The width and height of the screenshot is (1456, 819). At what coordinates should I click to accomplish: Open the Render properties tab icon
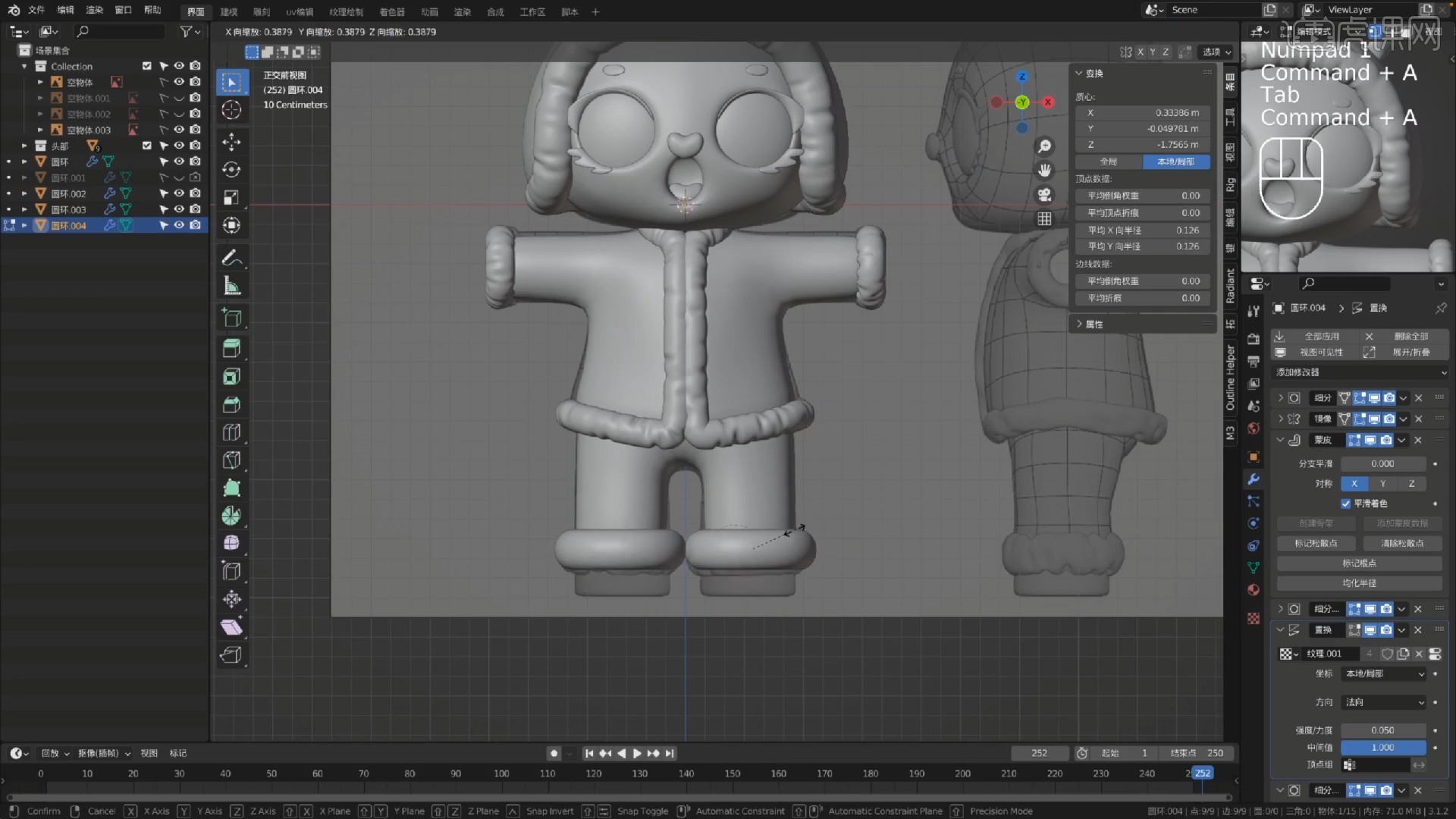click(x=1254, y=339)
